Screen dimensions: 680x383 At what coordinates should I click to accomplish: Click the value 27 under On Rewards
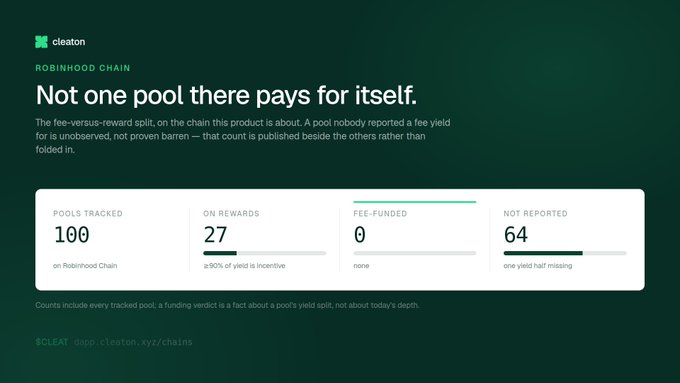[215, 235]
